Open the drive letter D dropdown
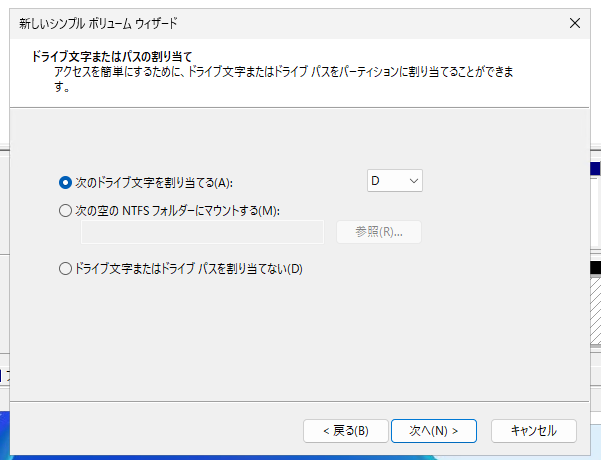The height and width of the screenshot is (460, 601). coord(395,181)
